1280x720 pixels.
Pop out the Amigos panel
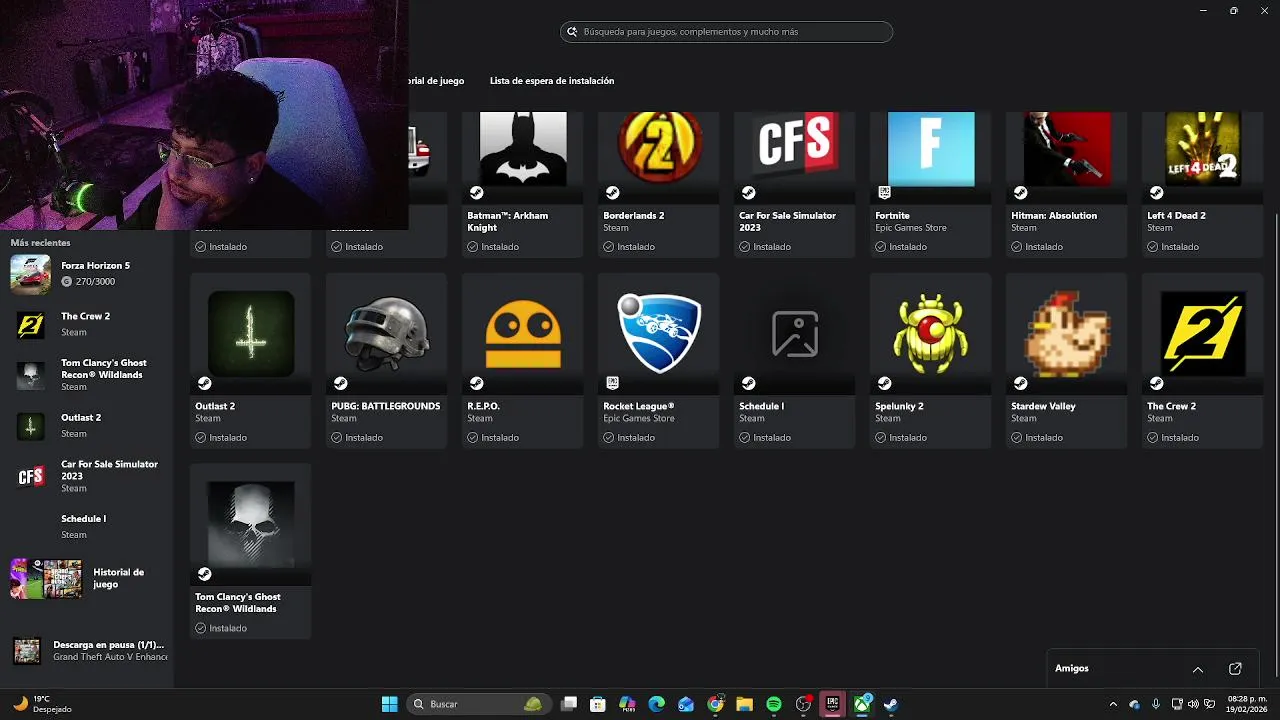coord(1235,668)
